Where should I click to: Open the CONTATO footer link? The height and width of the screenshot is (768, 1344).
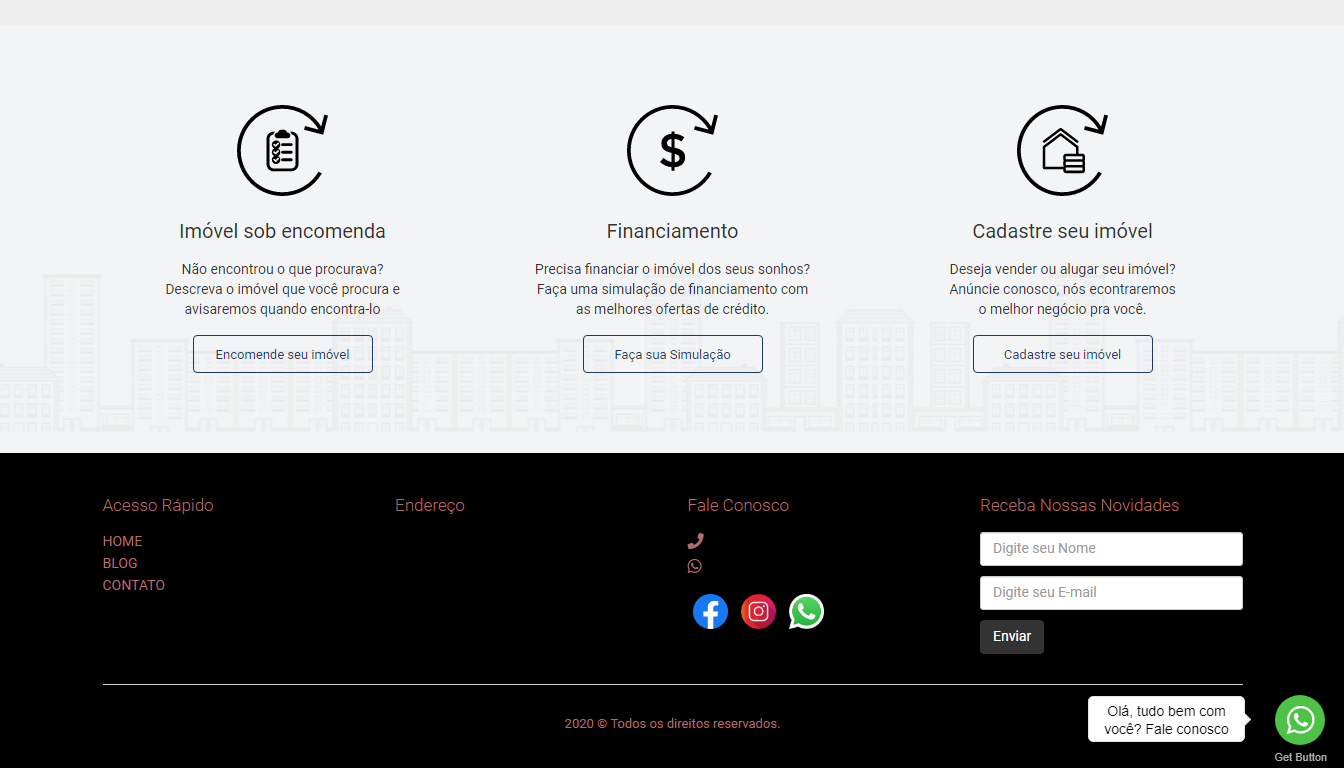pyautogui.click(x=134, y=585)
